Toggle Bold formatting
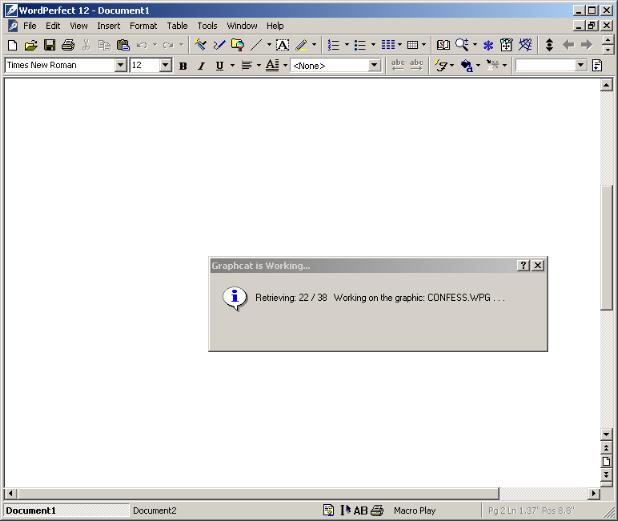 click(183, 66)
